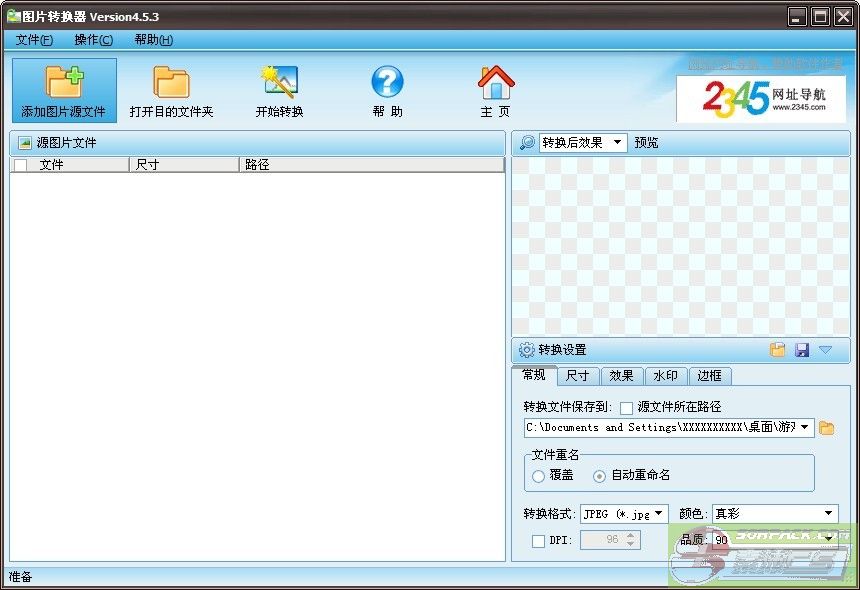
Task: Load settings with the folder icon in conversion settings
Action: click(x=778, y=350)
